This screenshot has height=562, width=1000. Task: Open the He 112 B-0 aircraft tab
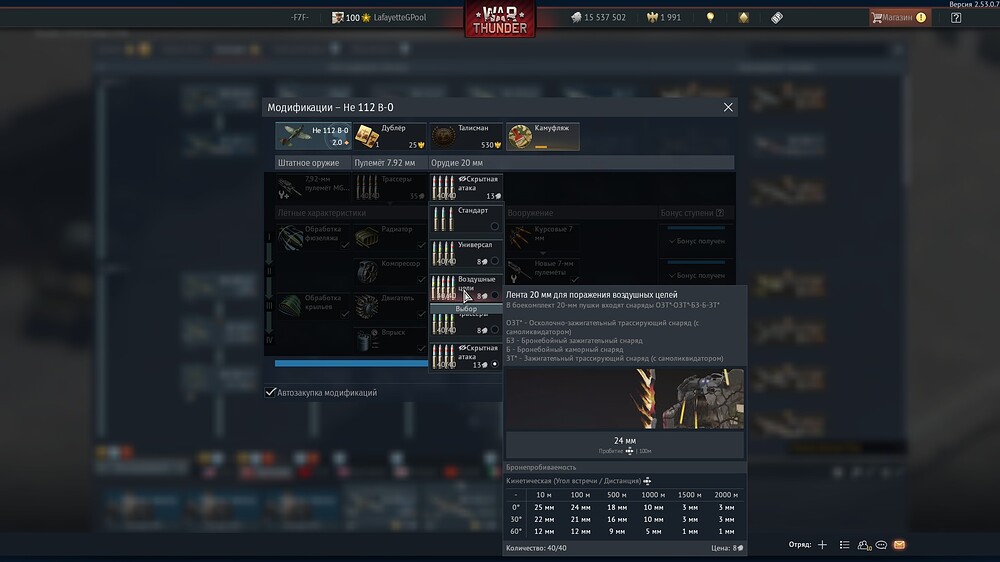(x=314, y=136)
